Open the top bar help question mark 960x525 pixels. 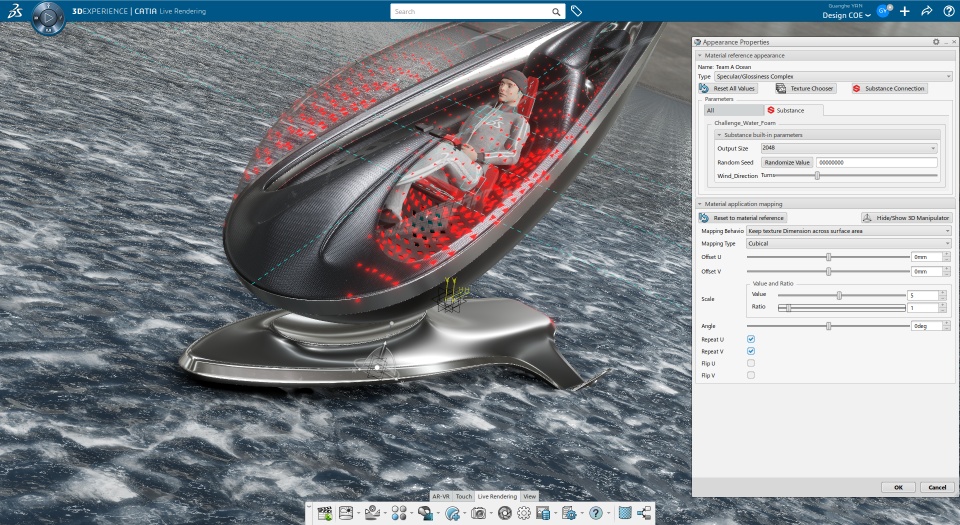pos(948,11)
